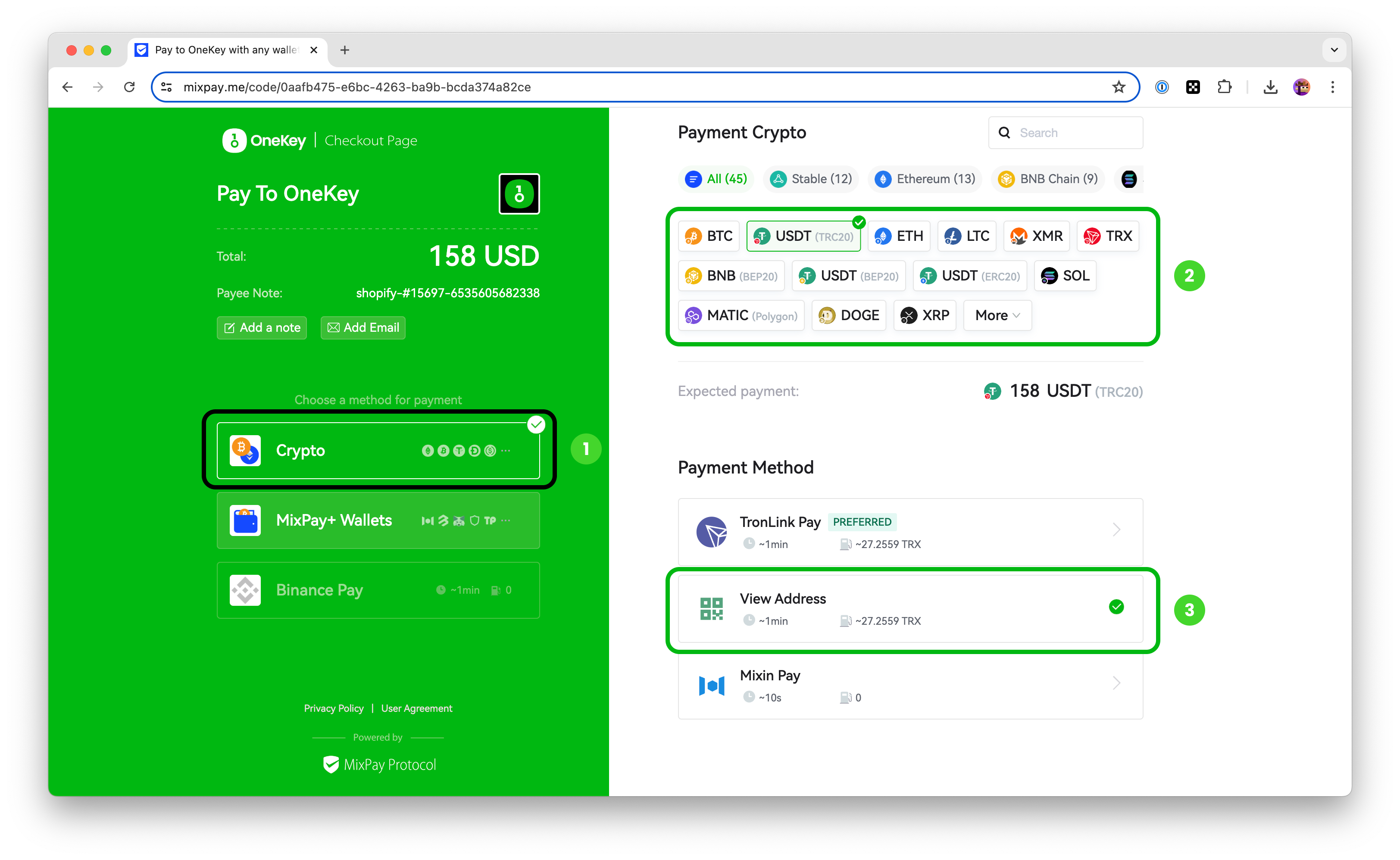1400x860 pixels.
Task: Click the Mixin Pay logo icon
Action: (712, 686)
